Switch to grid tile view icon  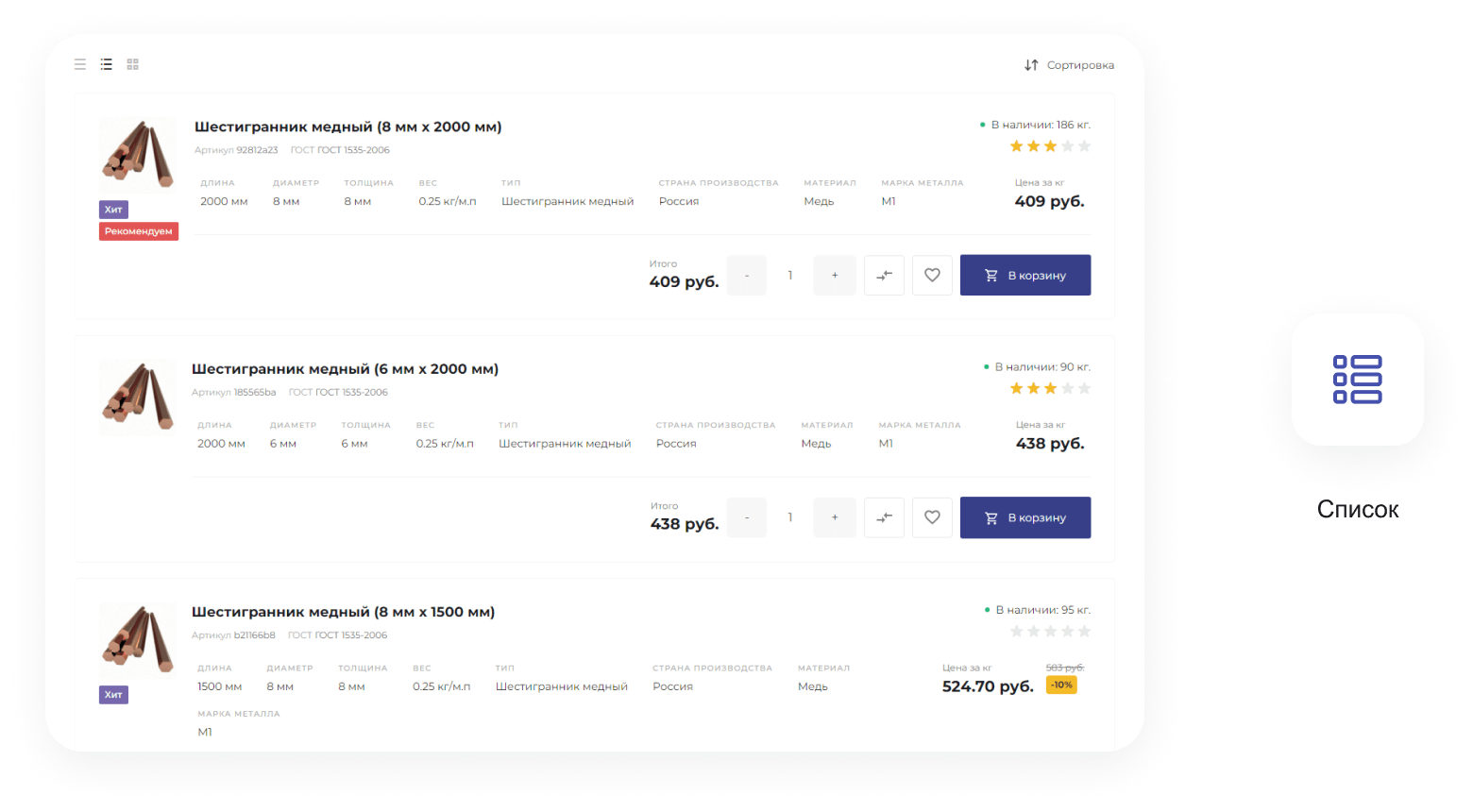click(x=133, y=64)
